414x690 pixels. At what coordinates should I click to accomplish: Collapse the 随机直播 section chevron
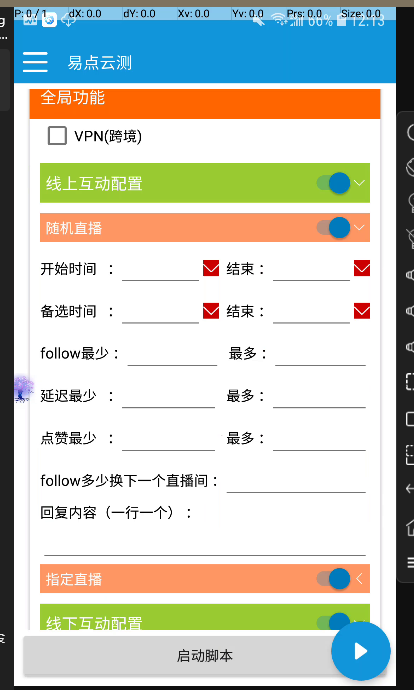(359, 228)
